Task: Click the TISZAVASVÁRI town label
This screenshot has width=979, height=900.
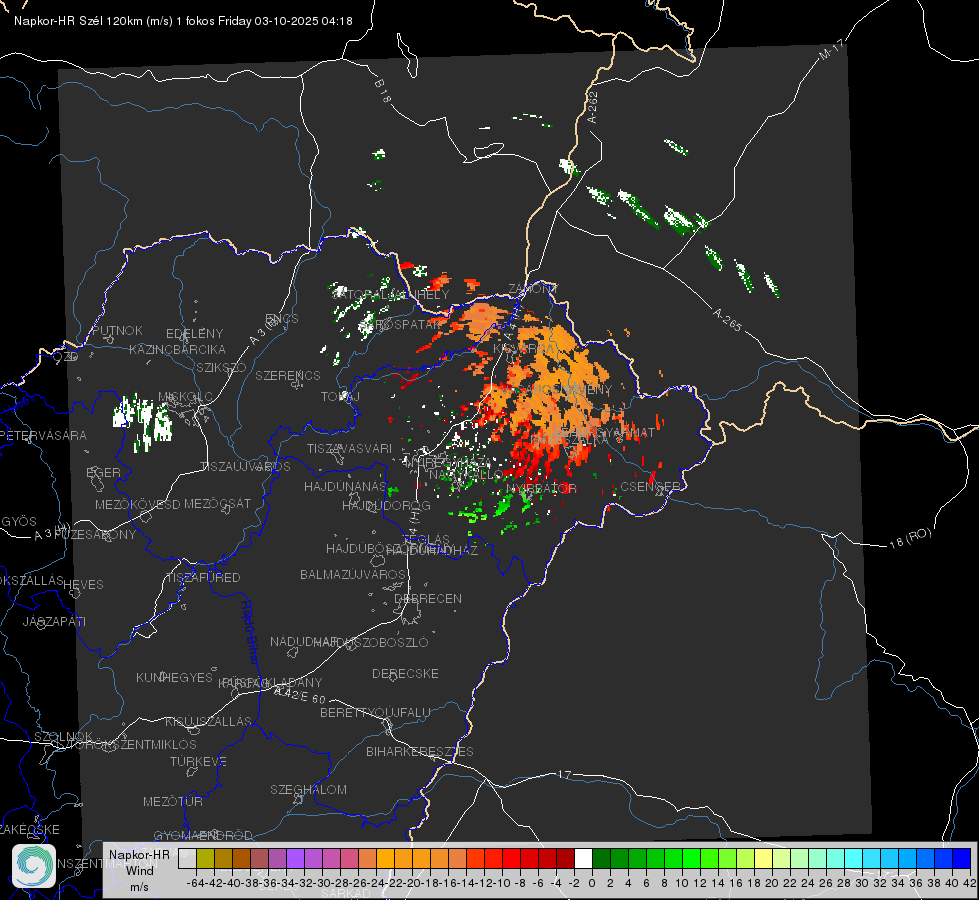Action: point(349,448)
